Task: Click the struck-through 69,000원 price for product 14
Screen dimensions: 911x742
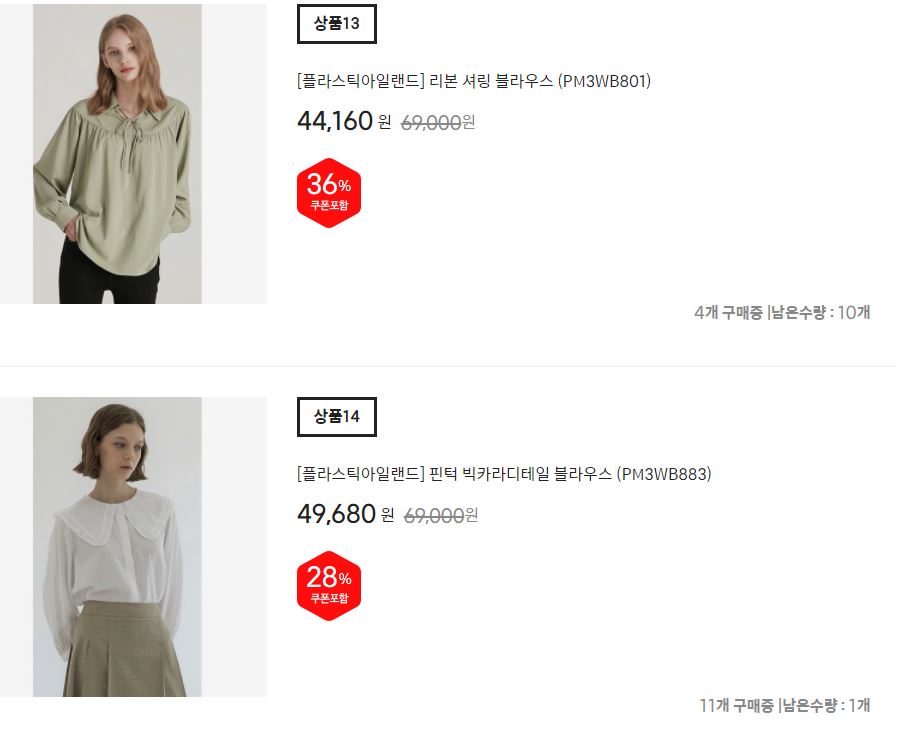Action: coord(441,515)
